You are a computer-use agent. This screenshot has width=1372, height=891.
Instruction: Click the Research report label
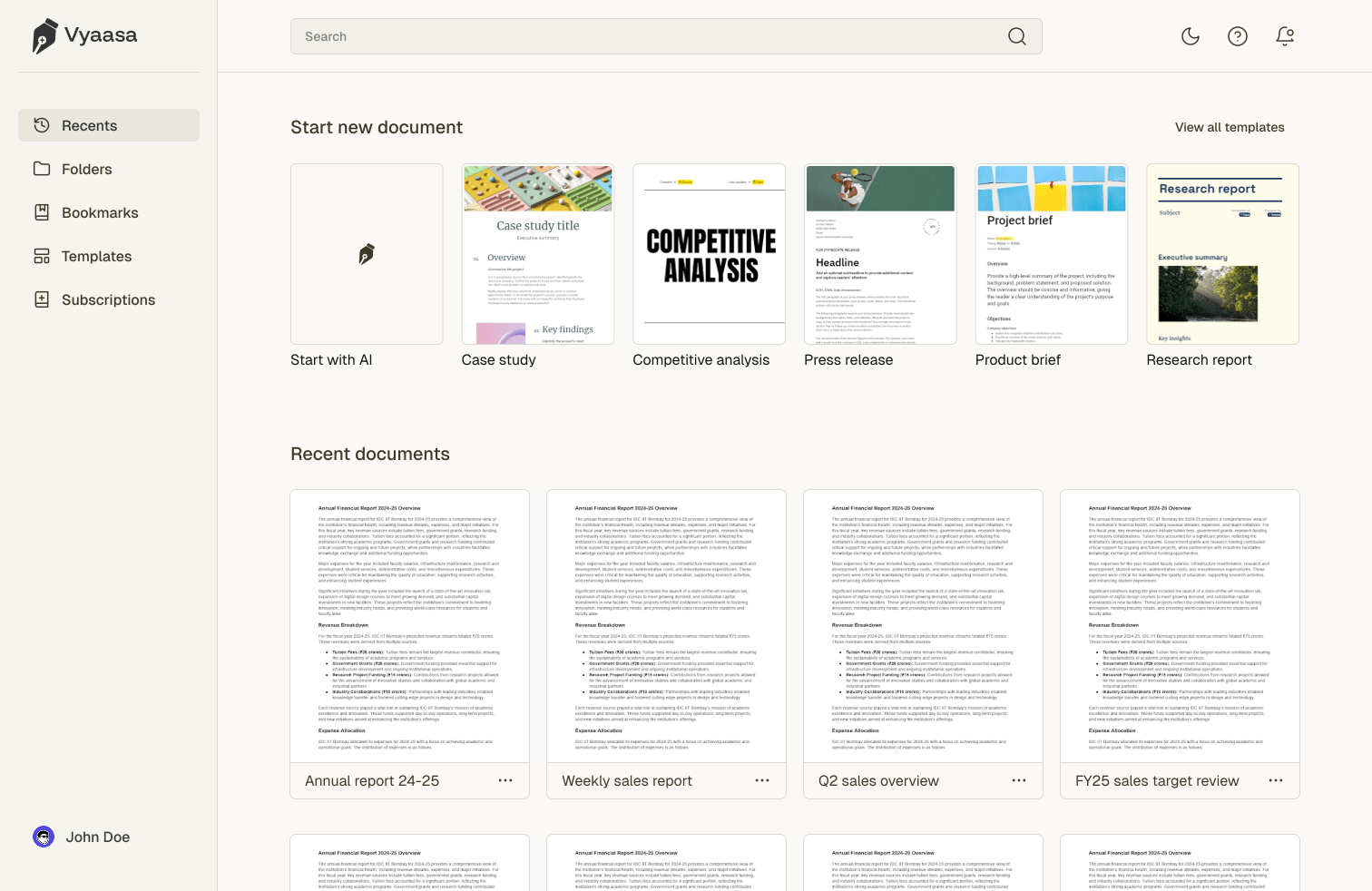1199,359
